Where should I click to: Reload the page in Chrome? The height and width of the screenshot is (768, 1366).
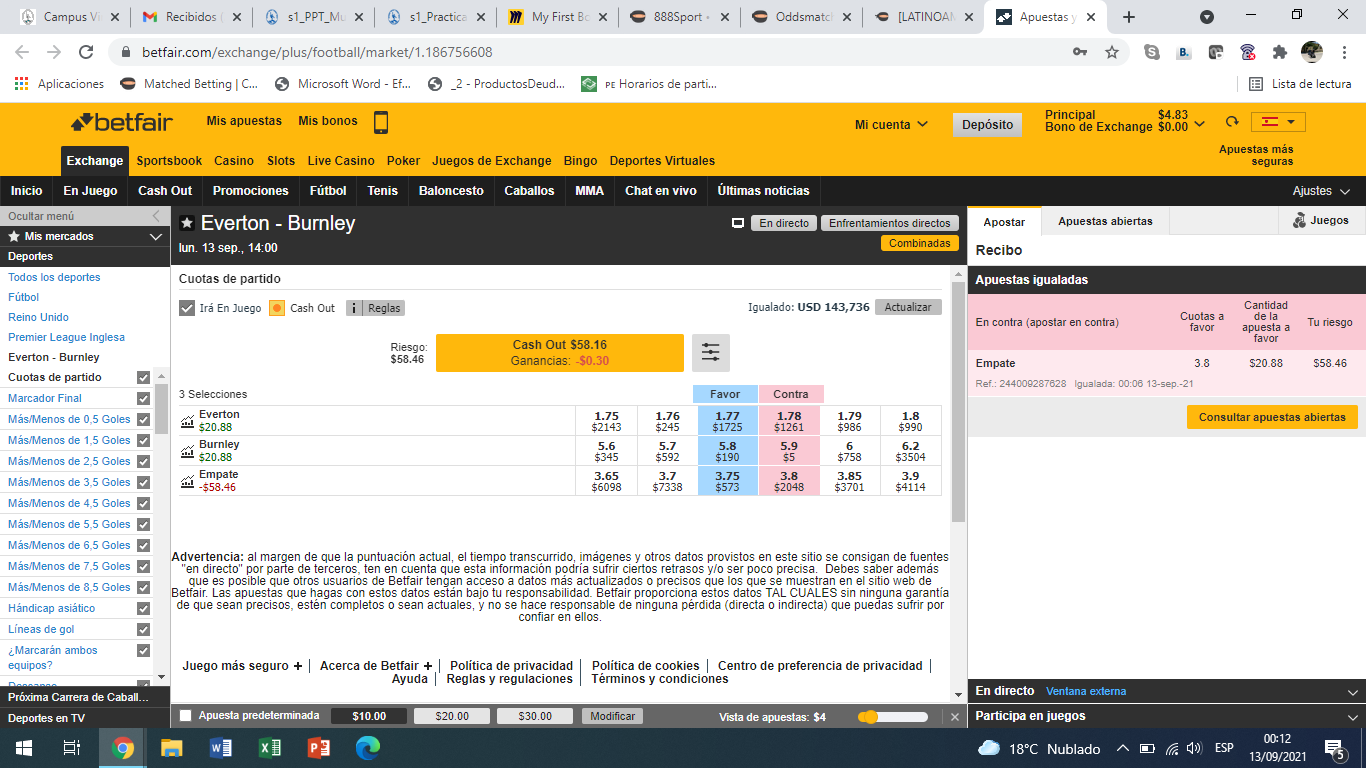pyautogui.click(x=86, y=52)
